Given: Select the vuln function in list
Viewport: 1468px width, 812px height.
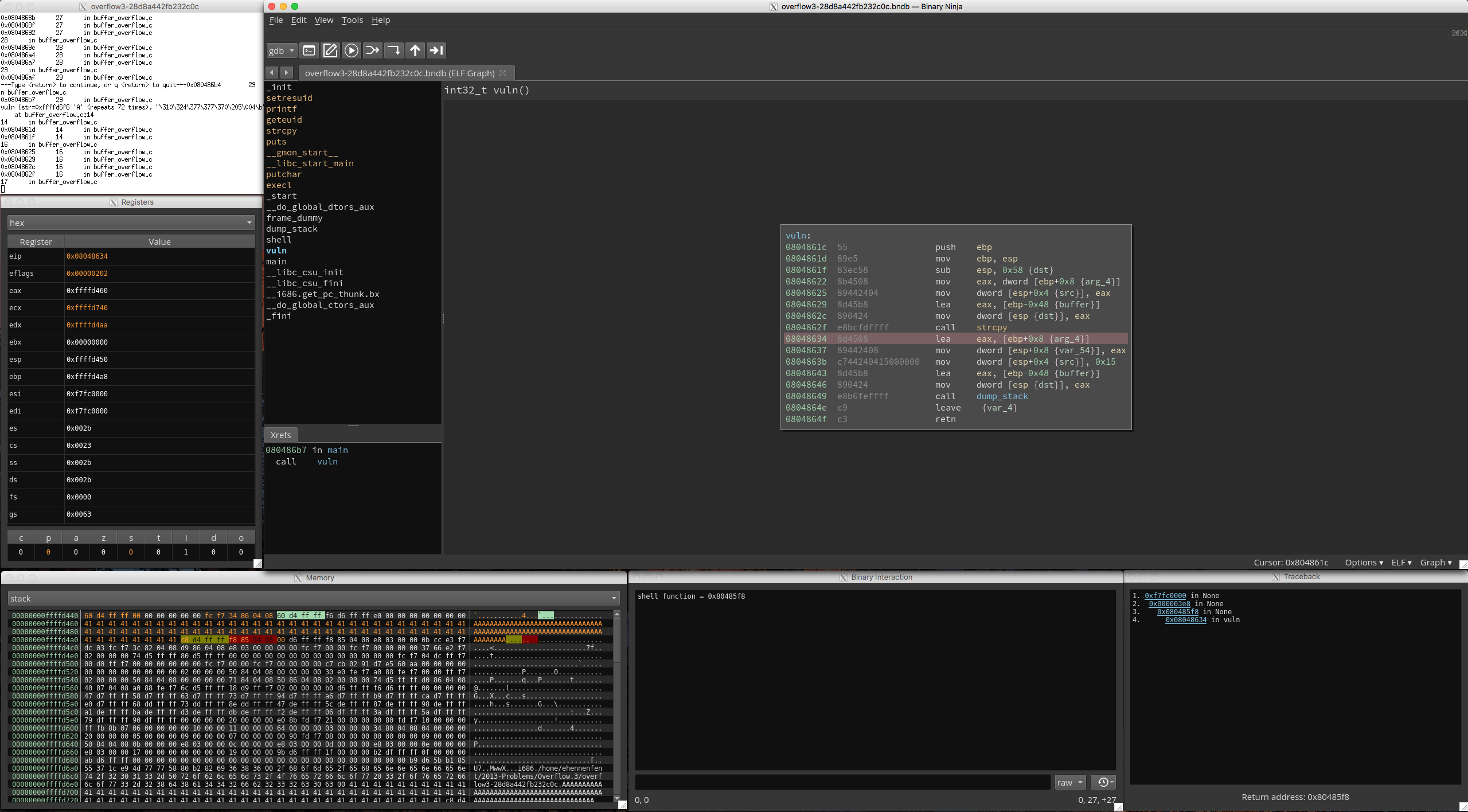Looking at the screenshot, I should pyautogui.click(x=276, y=251).
